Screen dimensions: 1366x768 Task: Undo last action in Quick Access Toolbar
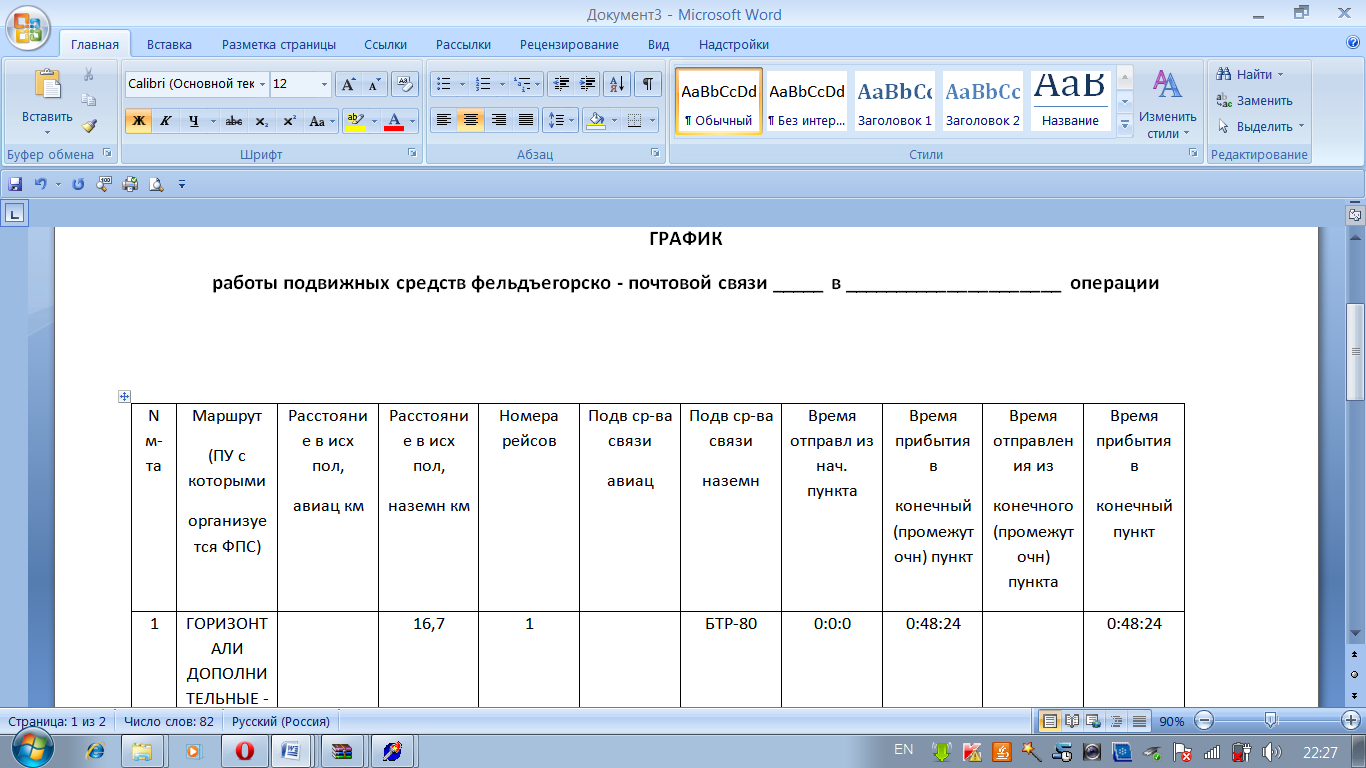40,184
